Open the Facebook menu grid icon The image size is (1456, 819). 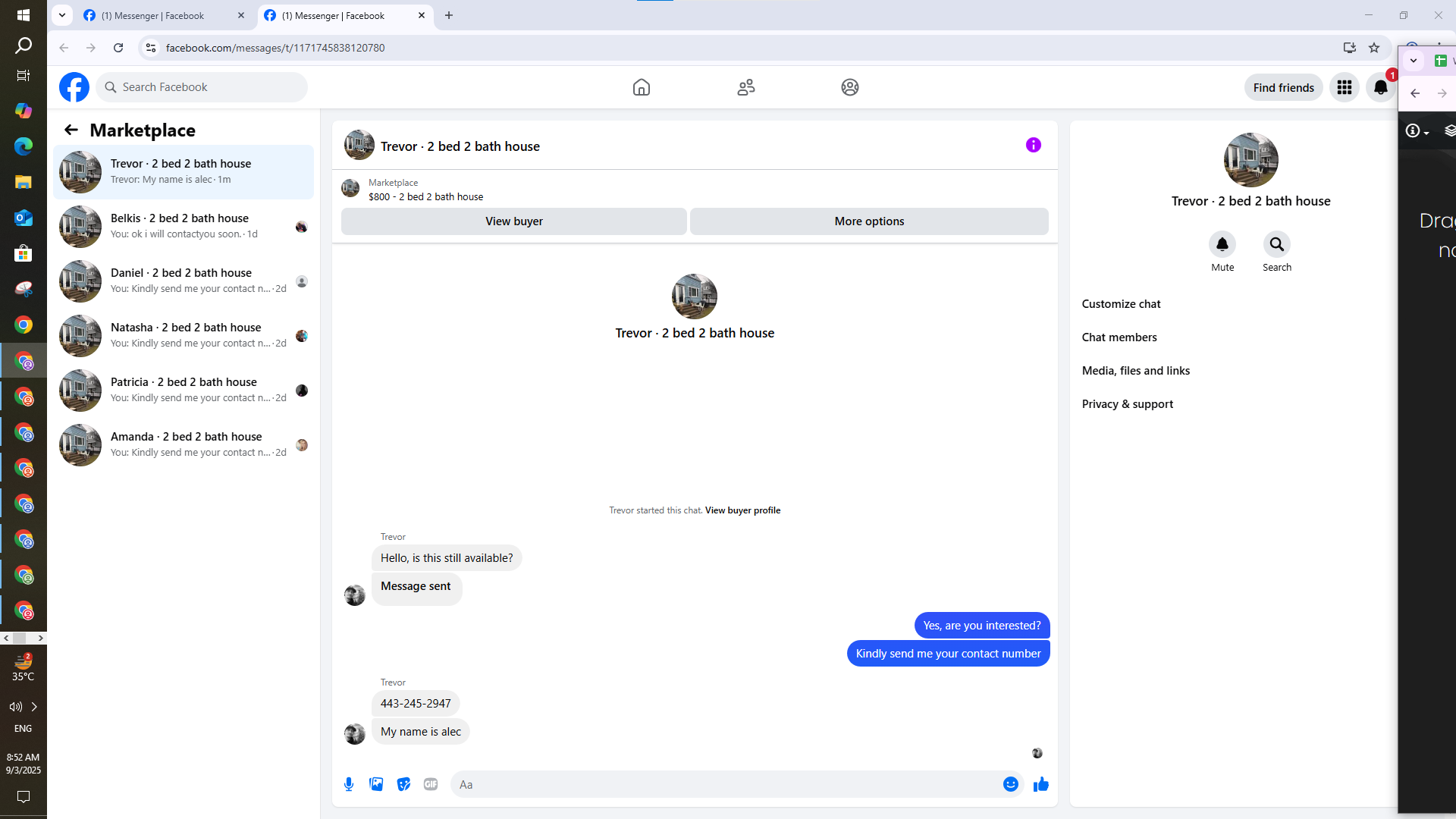coord(1345,87)
